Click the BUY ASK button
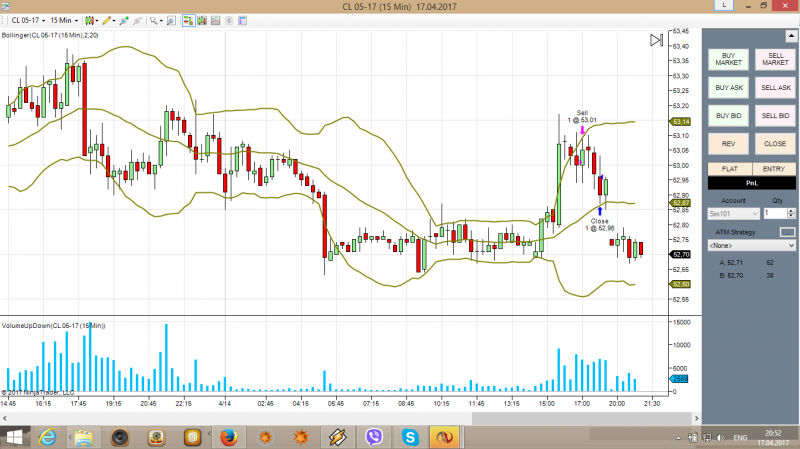Viewport: 800px width, 449px height. coord(728,88)
